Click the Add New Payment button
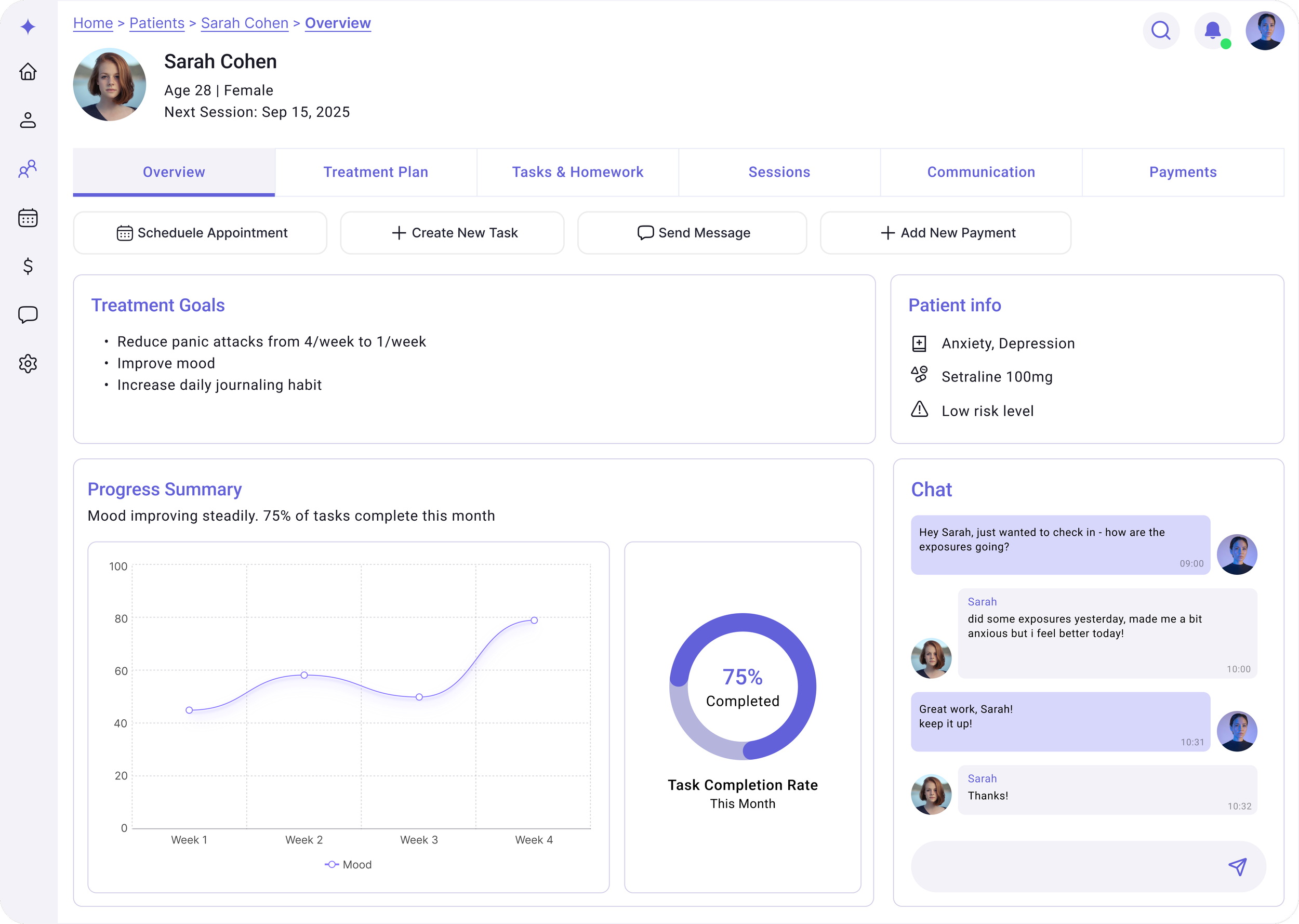This screenshot has width=1299, height=924. [945, 233]
